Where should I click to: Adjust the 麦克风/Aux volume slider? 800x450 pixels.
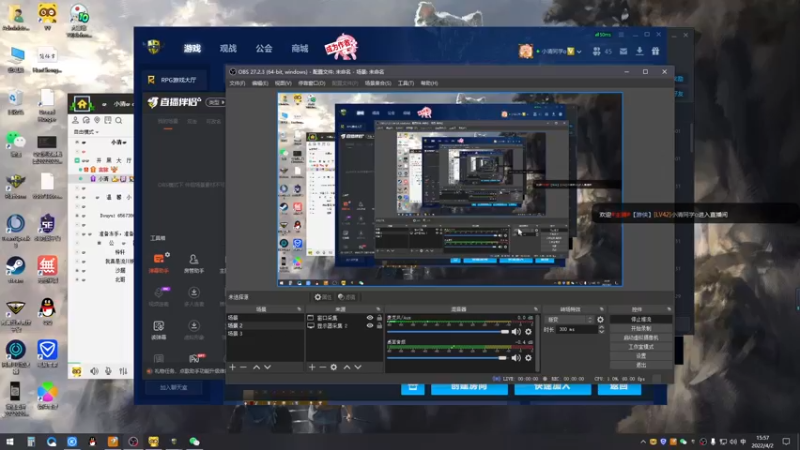click(448, 332)
